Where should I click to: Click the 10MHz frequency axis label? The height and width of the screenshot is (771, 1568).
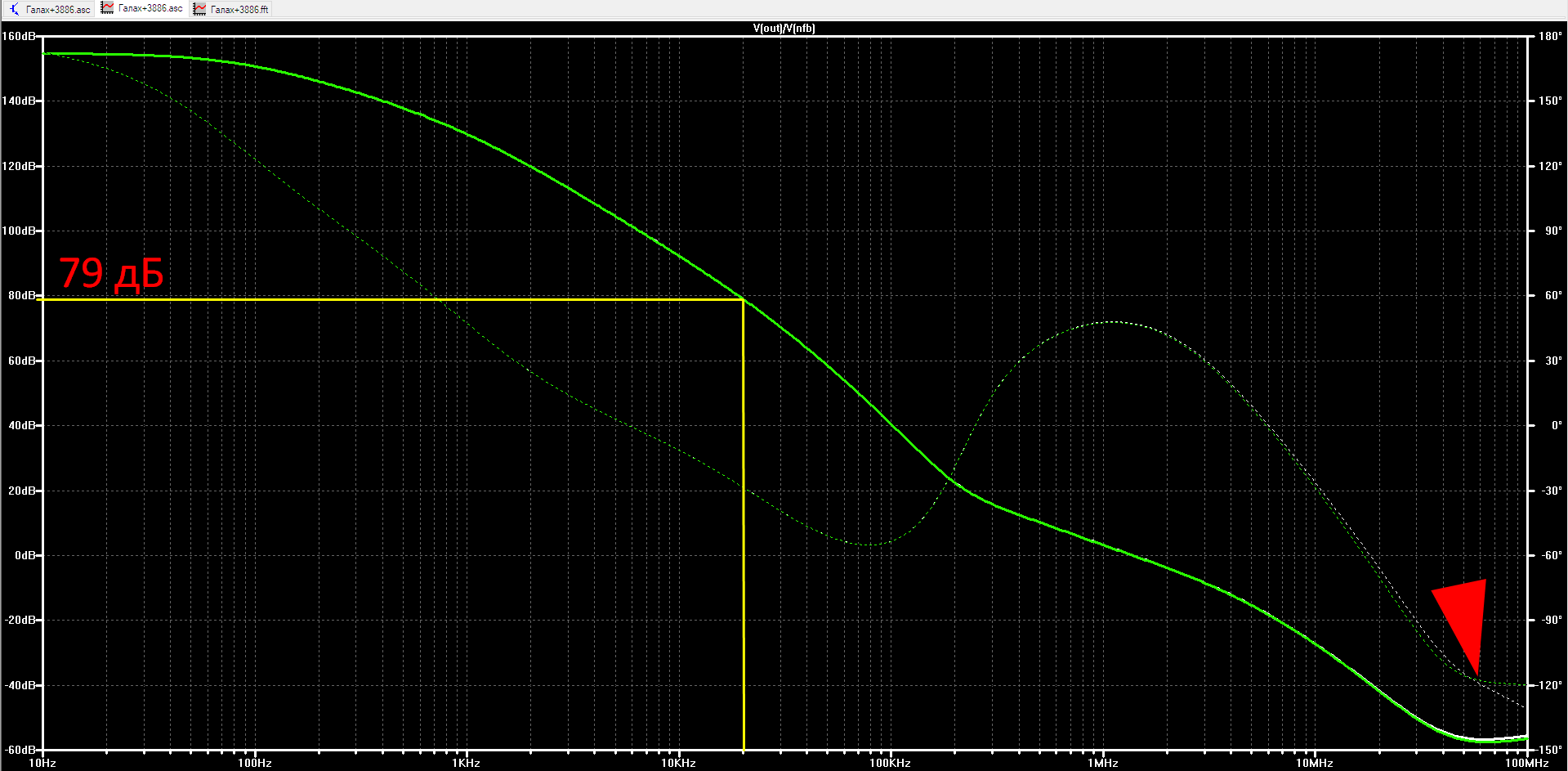(1314, 763)
